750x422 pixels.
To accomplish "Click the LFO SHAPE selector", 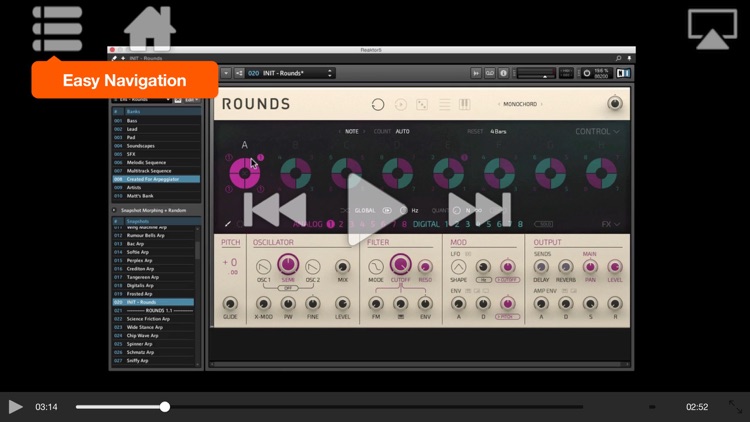I will tap(458, 267).
